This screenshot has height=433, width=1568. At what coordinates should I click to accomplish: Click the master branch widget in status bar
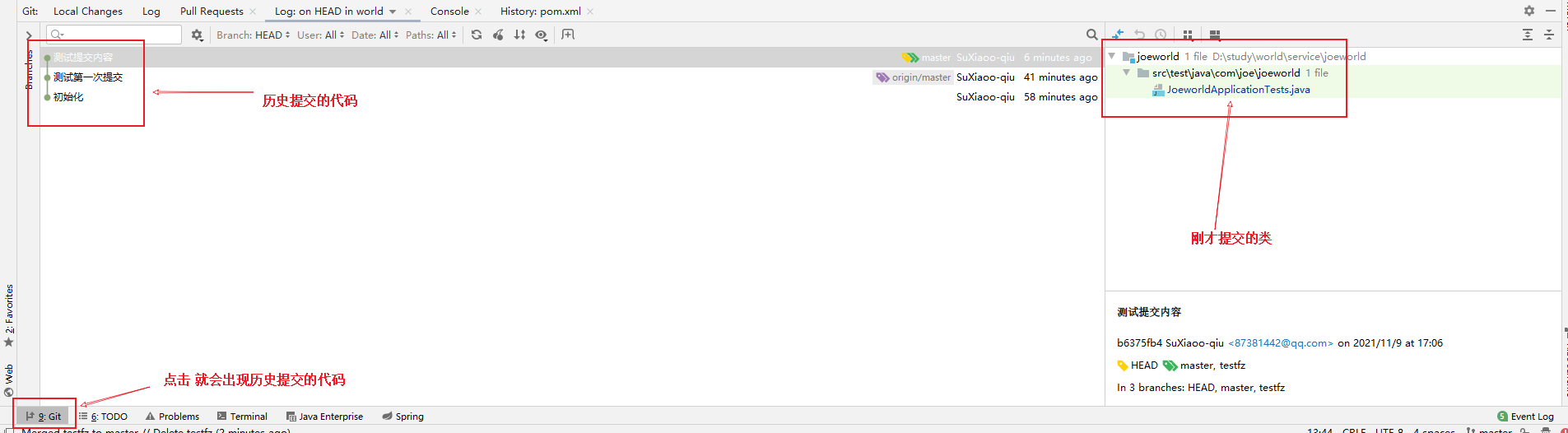click(1489, 431)
